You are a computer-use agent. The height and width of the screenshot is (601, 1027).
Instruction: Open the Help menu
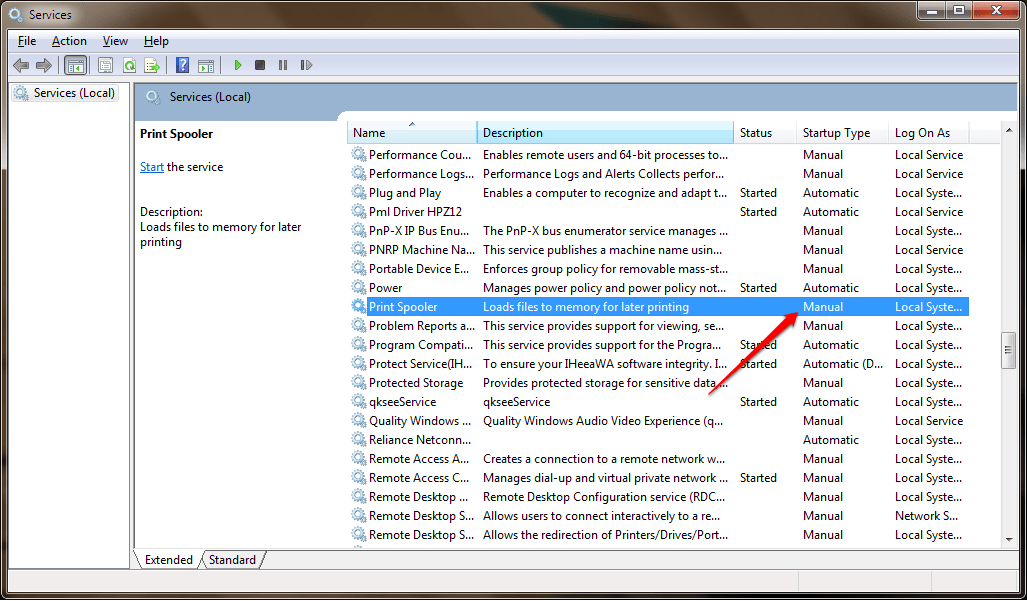point(156,41)
